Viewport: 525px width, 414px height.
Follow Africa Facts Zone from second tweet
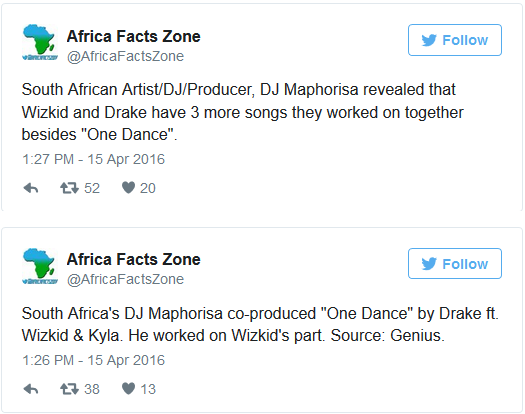point(455,264)
